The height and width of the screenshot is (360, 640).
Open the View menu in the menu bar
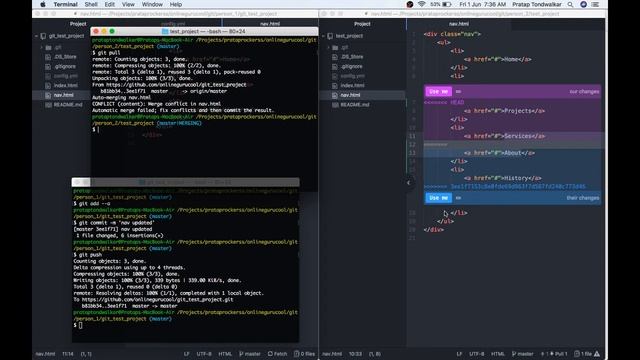(x=128, y=4)
